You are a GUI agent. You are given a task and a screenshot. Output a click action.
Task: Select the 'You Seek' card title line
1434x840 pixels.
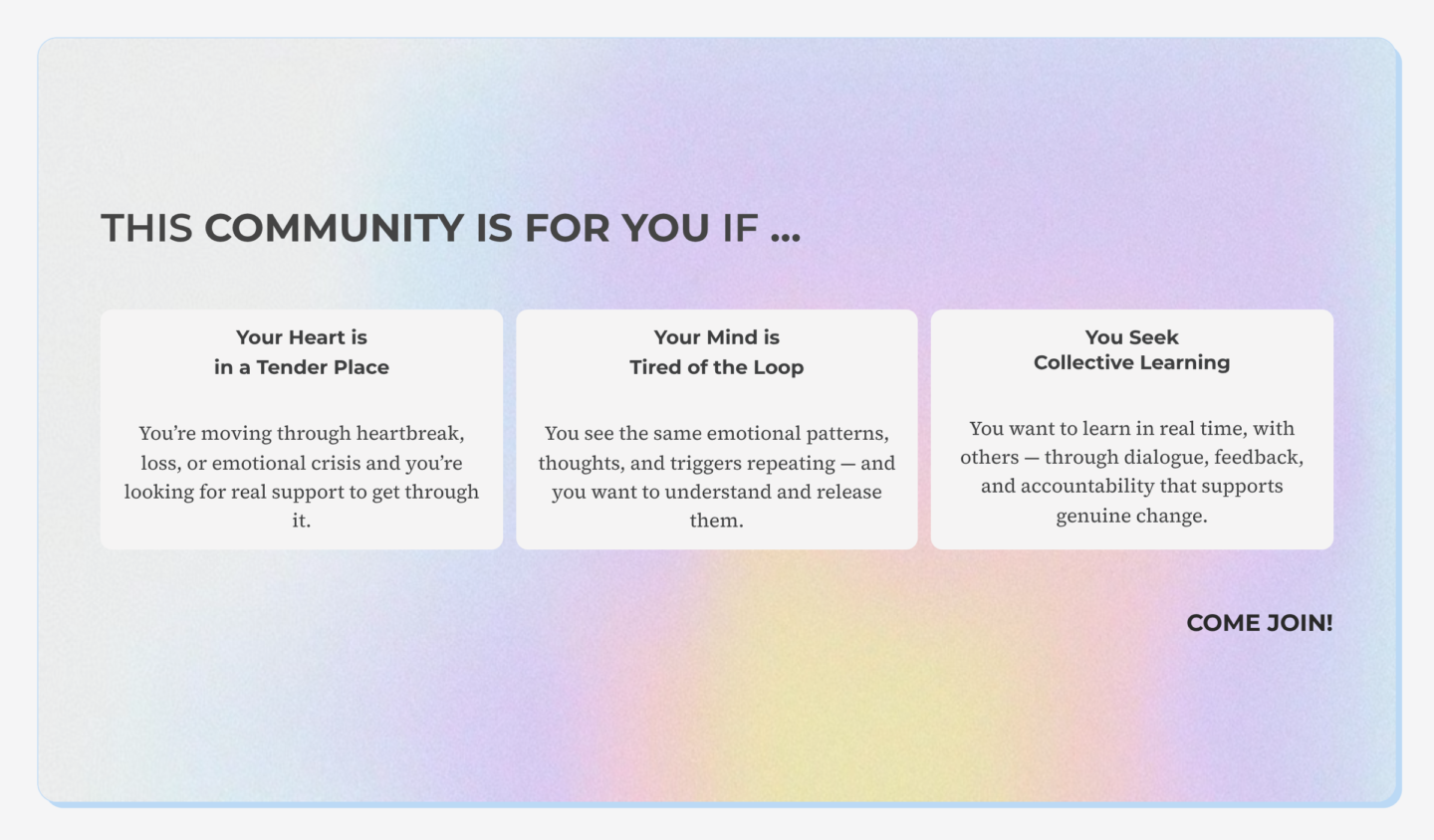[1131, 337]
